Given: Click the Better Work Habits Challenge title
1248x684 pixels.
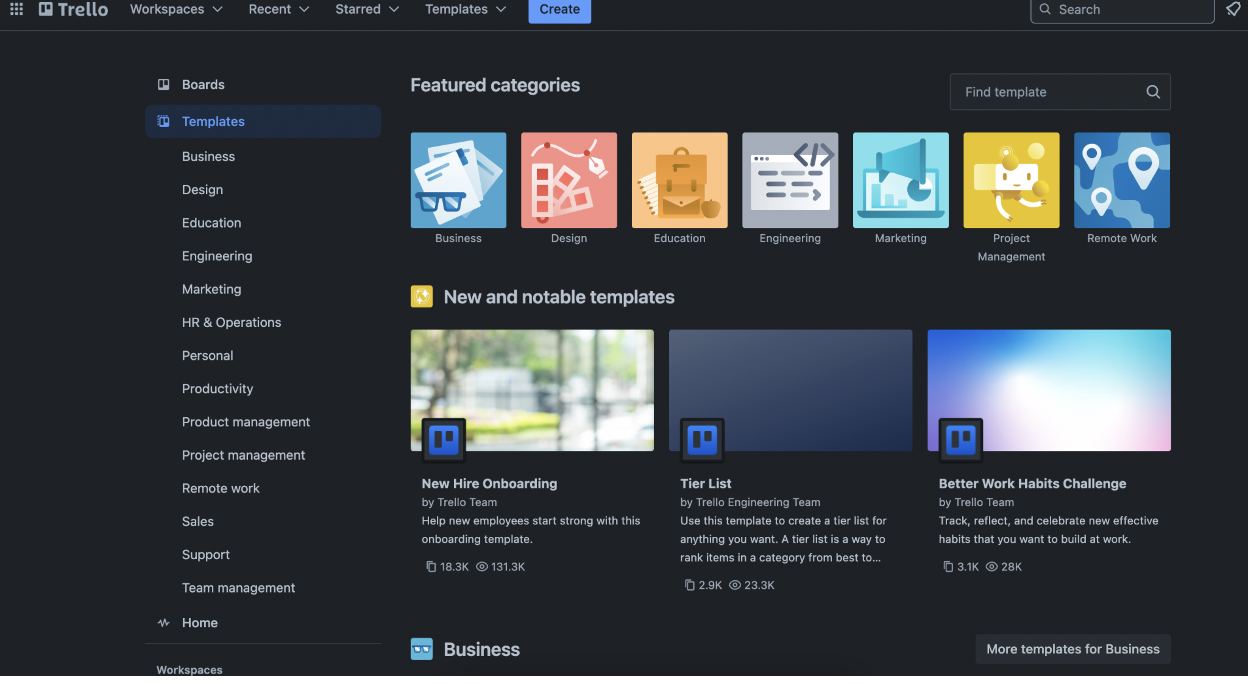Looking at the screenshot, I should click(x=1032, y=483).
